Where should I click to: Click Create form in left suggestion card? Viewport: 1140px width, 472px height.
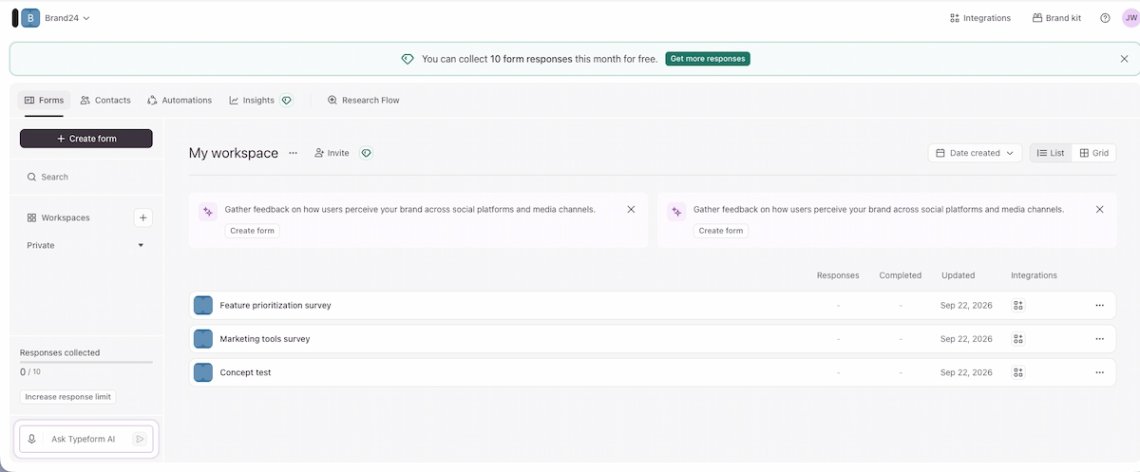252,231
